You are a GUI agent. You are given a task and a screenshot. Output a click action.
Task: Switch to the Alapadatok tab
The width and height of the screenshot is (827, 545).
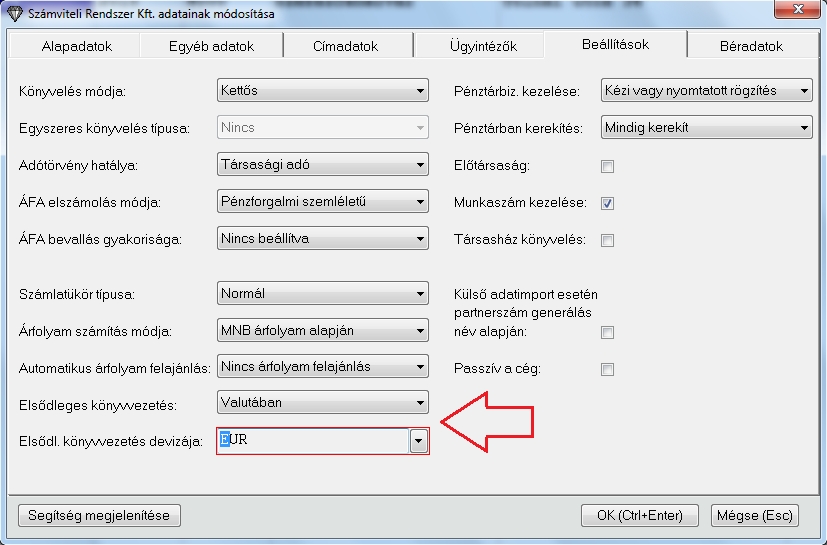77,46
